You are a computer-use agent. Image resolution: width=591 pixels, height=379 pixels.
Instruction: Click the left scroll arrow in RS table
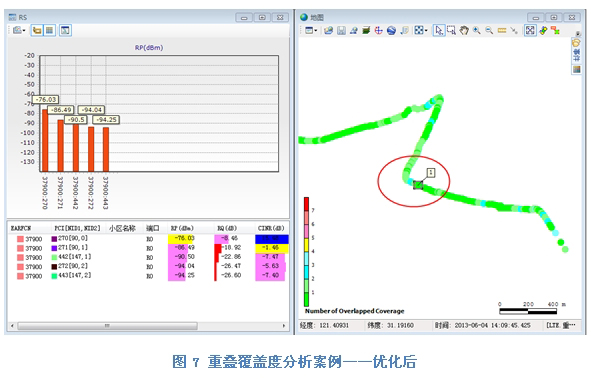[x=12, y=326]
